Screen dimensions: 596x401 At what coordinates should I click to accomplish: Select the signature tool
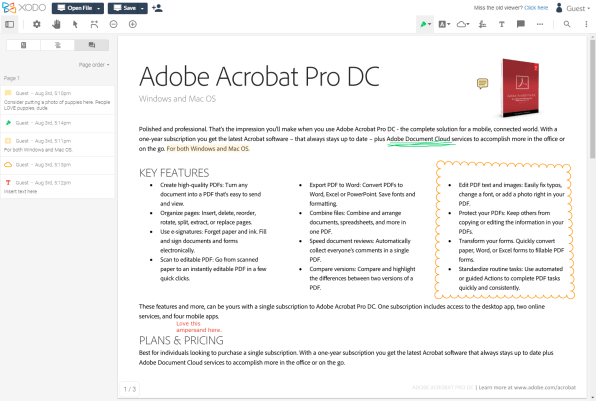coord(482,24)
